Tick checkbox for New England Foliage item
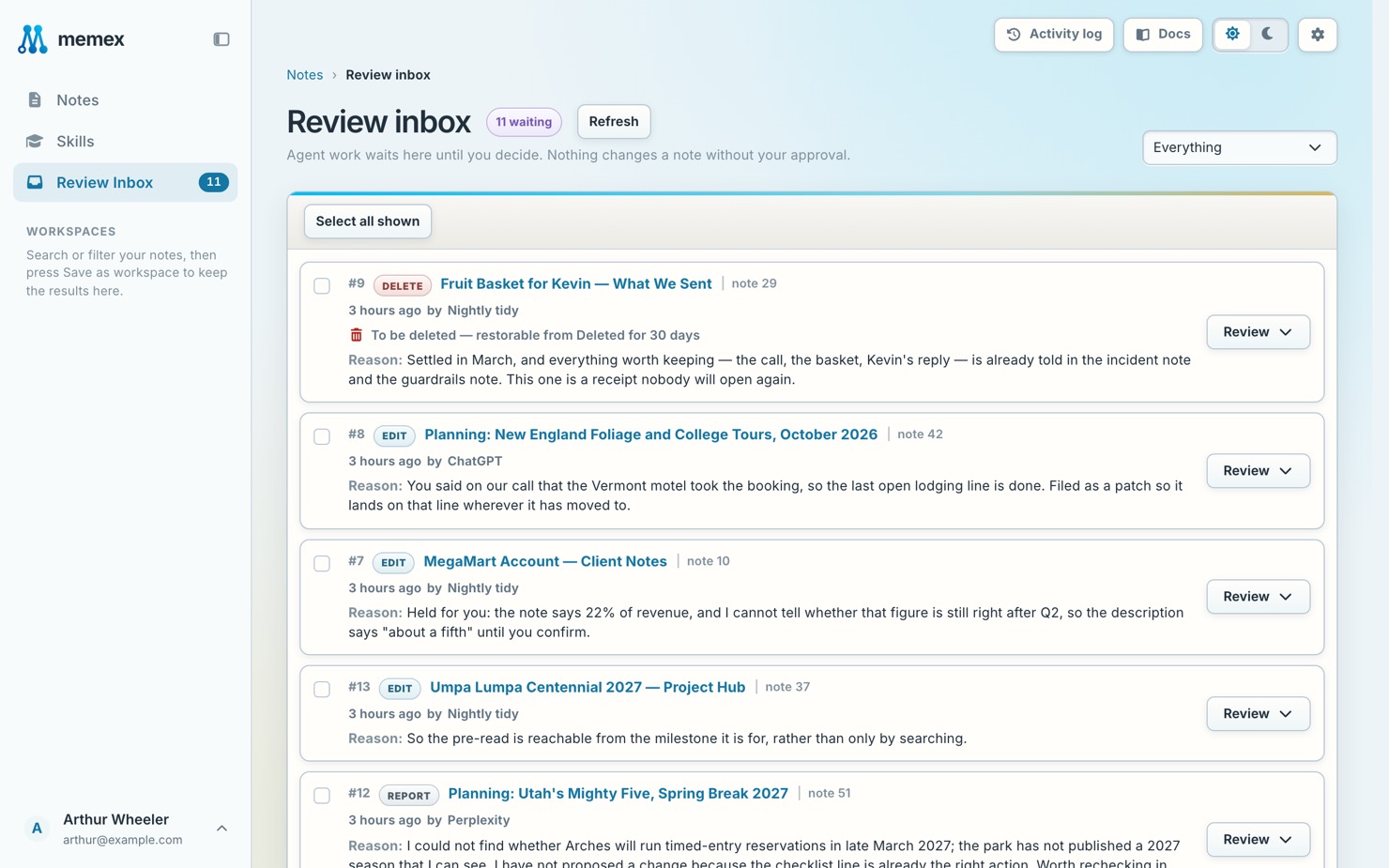 [322, 436]
